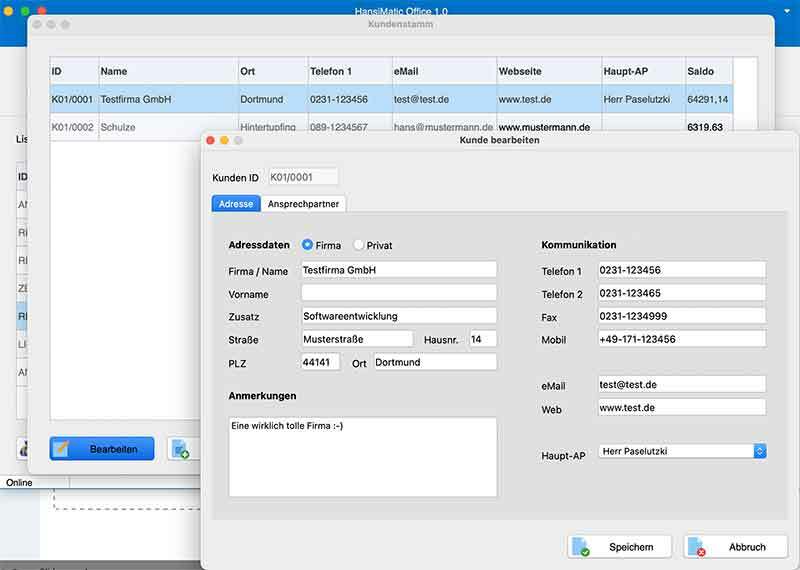
Task: Click the Firma / Name input field
Action: click(399, 270)
